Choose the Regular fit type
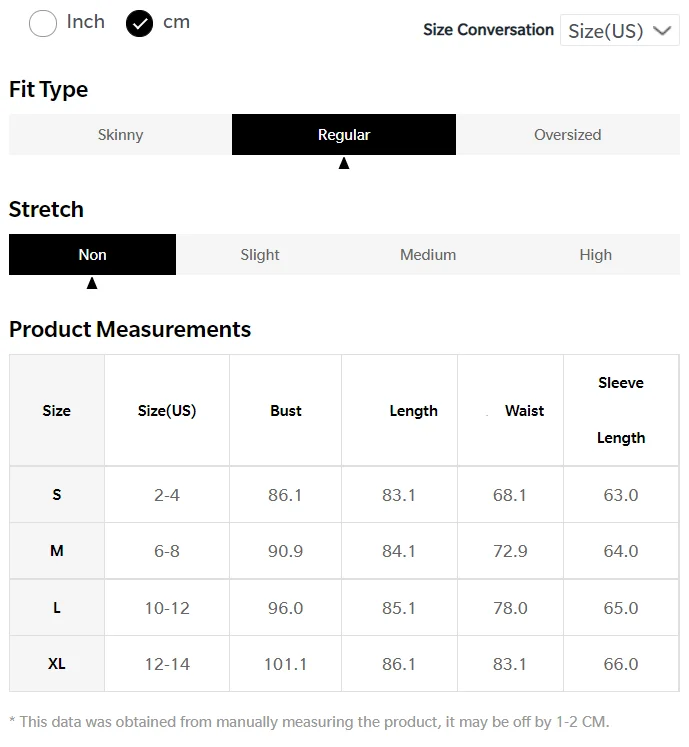 (343, 135)
